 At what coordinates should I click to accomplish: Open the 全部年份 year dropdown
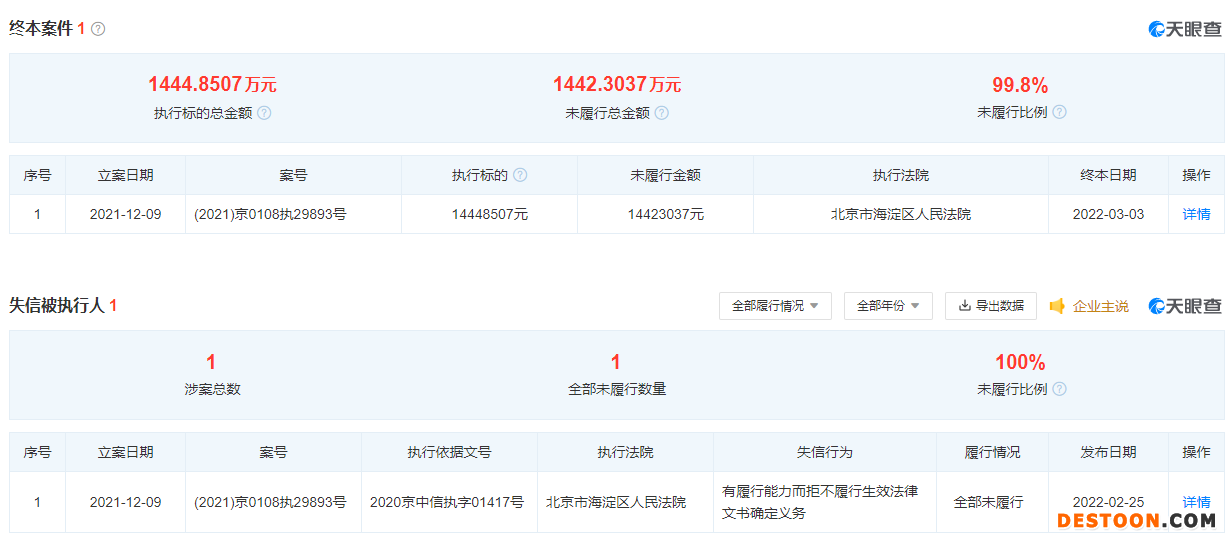coord(888,306)
